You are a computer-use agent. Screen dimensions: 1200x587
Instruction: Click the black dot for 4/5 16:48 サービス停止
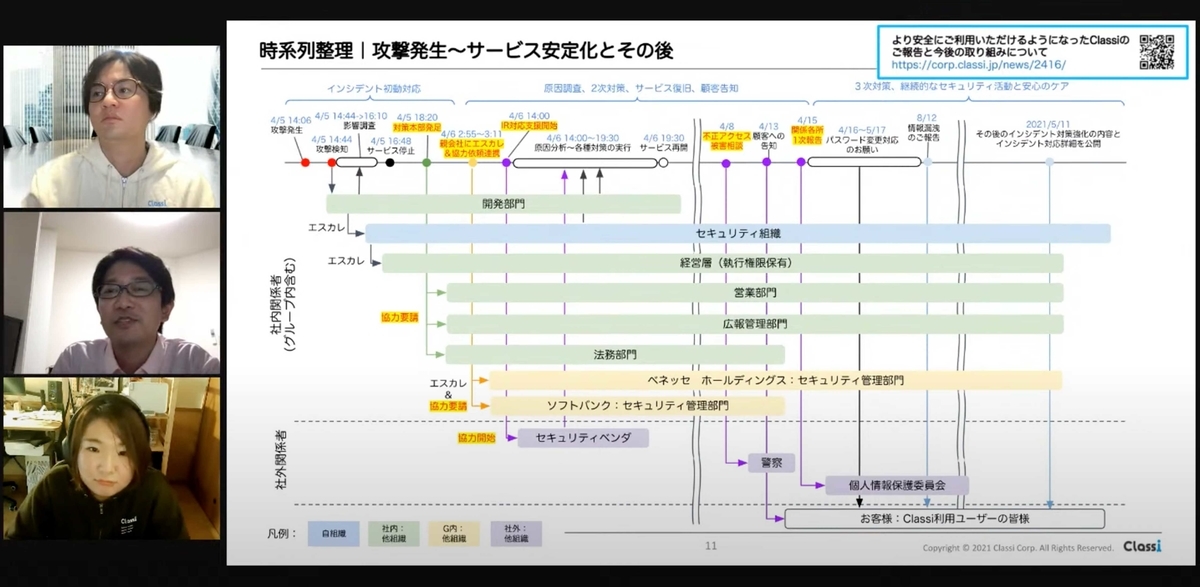pyautogui.click(x=390, y=162)
